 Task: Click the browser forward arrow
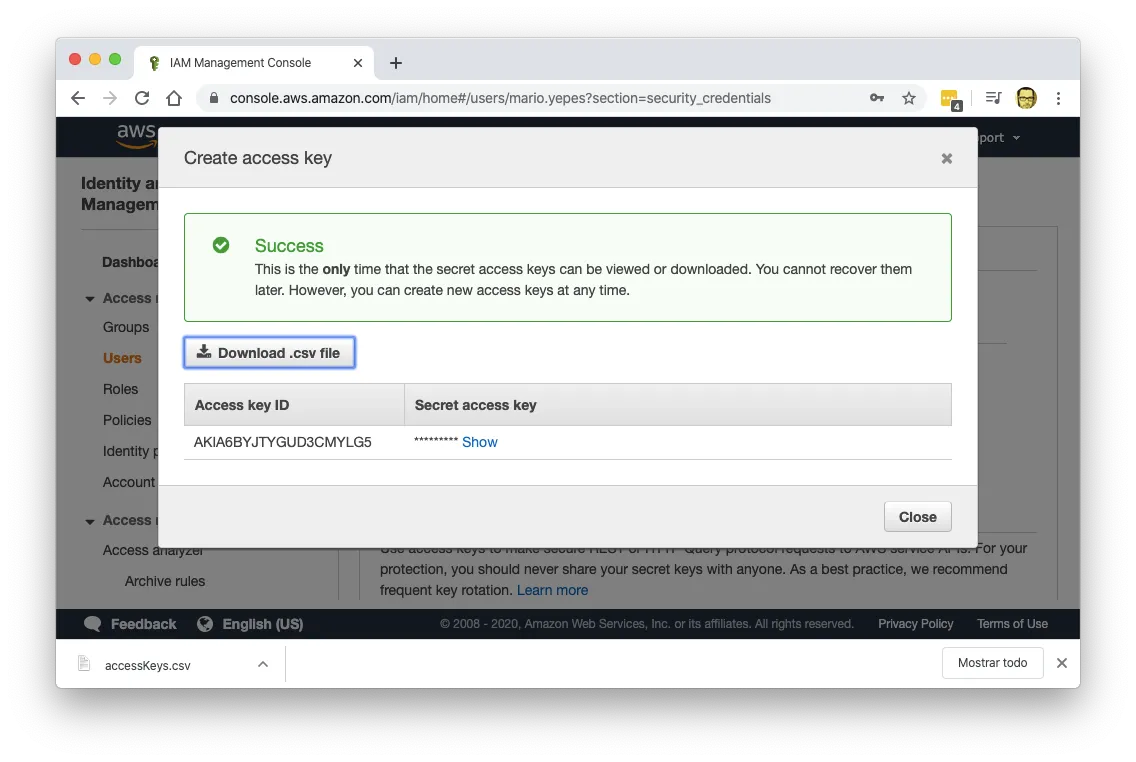(x=110, y=99)
